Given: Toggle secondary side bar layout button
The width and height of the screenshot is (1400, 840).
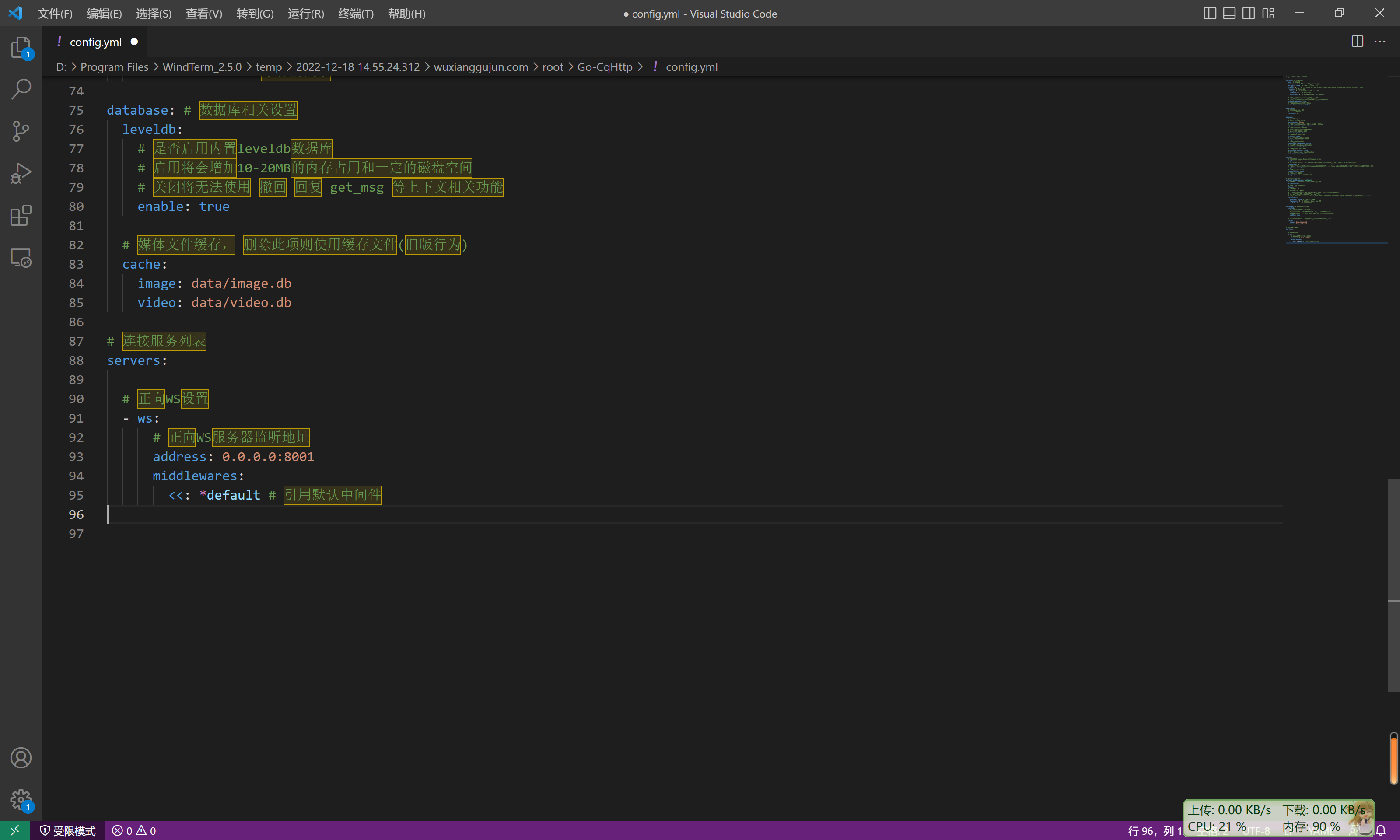Looking at the screenshot, I should pos(1248,13).
